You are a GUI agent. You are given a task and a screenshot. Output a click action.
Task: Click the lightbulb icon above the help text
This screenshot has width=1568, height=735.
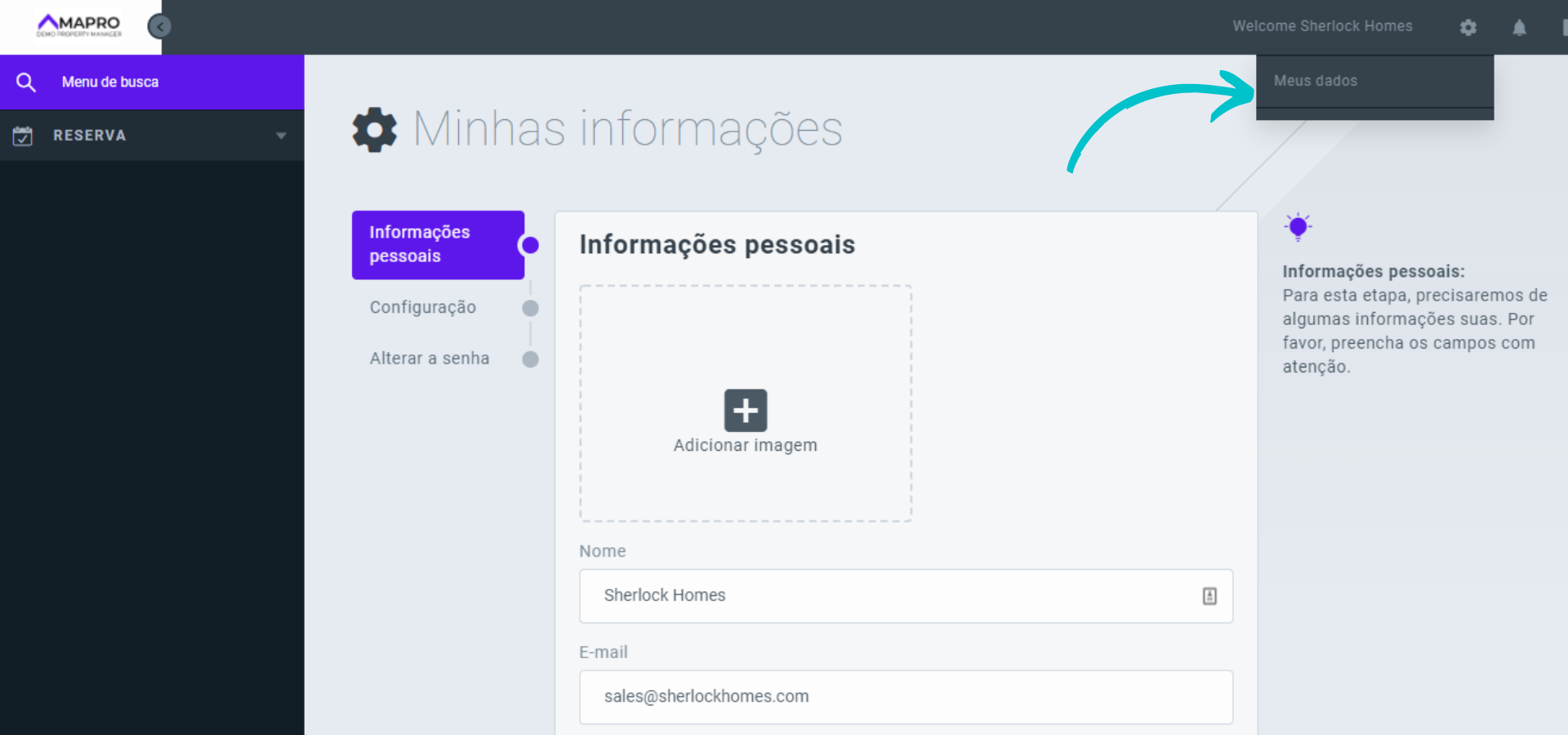click(1298, 226)
